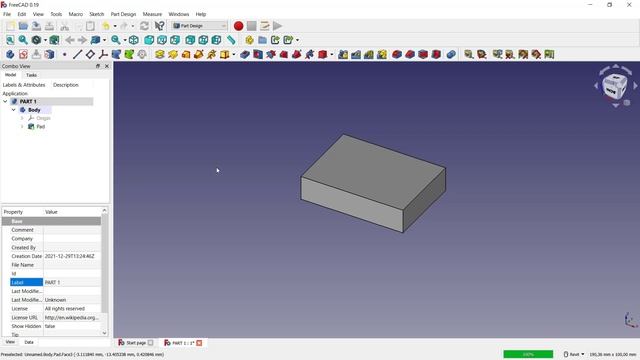Apply the Mirrored transformation

343,54
